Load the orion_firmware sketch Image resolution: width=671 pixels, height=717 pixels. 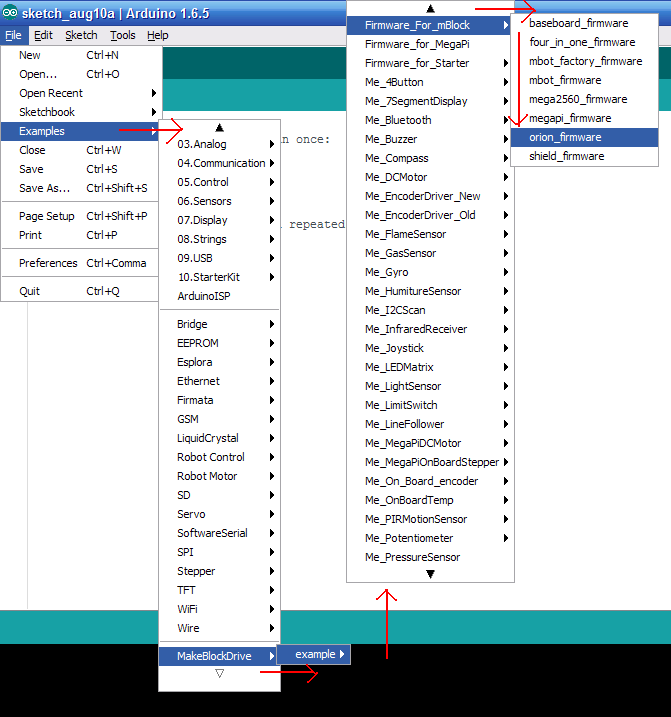[x=585, y=138]
